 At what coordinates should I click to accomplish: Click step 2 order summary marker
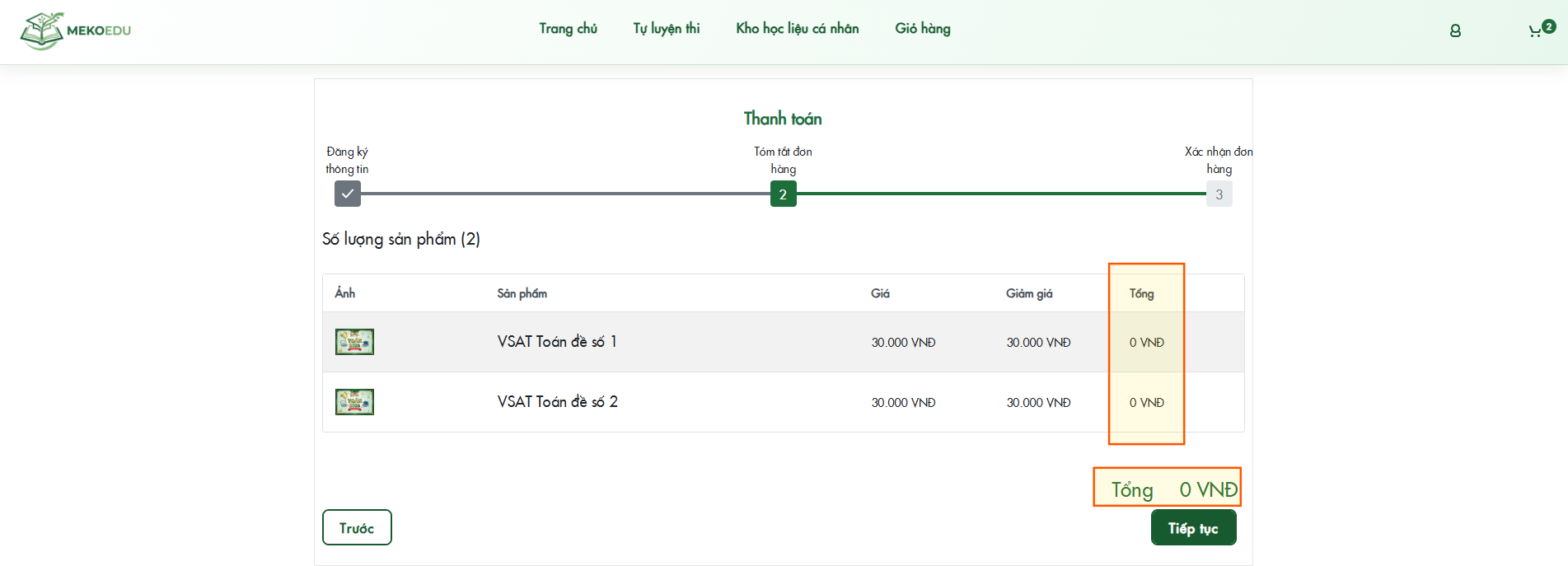click(783, 194)
